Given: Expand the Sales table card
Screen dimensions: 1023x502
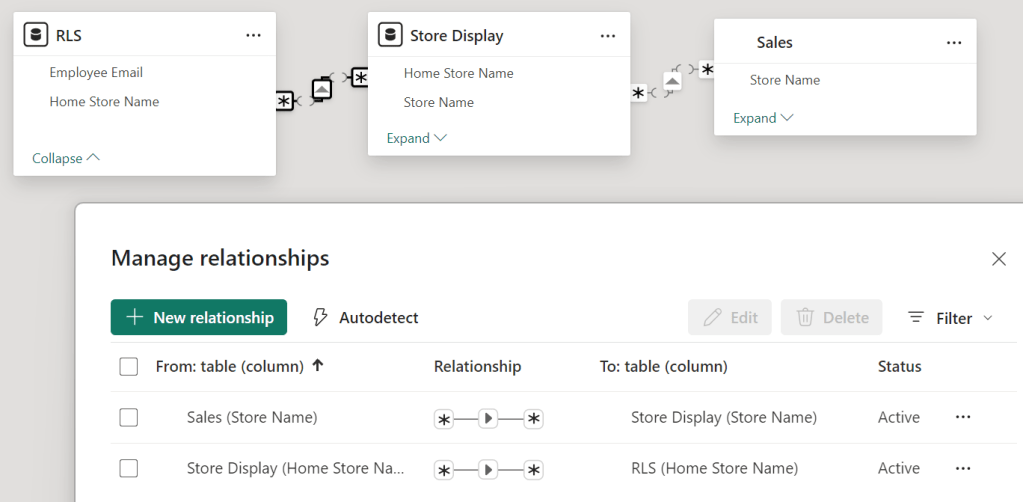Looking at the screenshot, I should click(x=763, y=118).
